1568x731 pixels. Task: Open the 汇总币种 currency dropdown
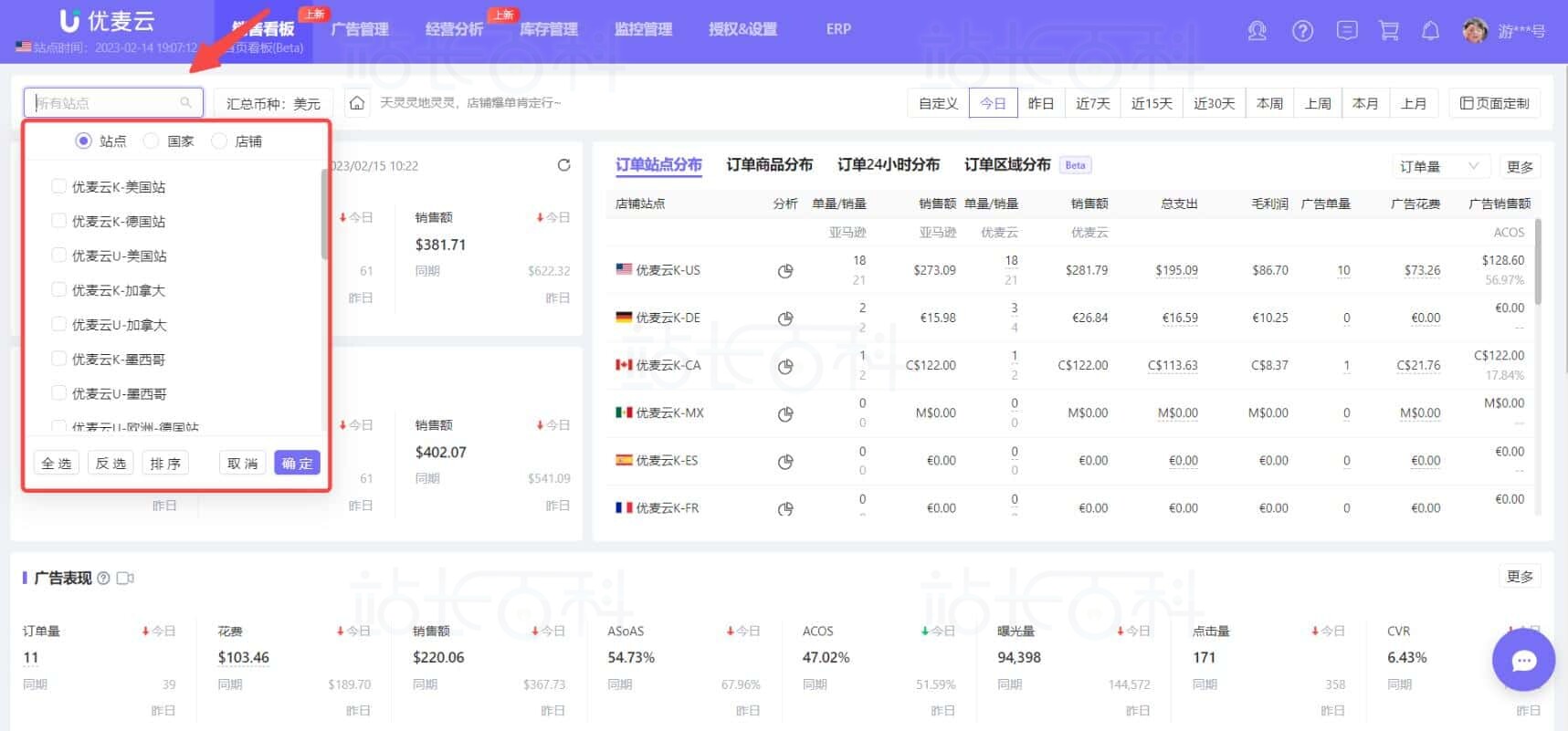(273, 103)
